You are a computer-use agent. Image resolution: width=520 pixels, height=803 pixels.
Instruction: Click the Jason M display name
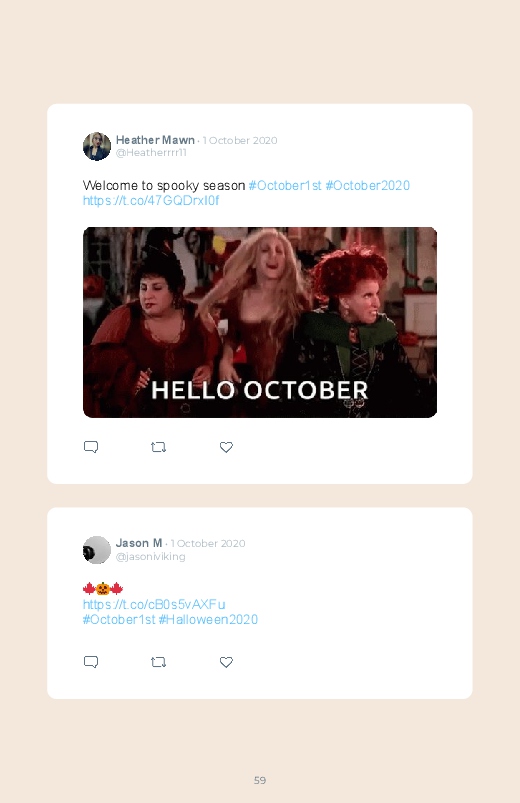tap(139, 543)
